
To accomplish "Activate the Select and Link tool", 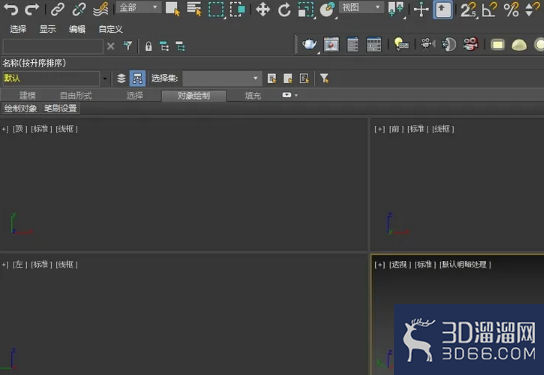I will click(58, 9).
